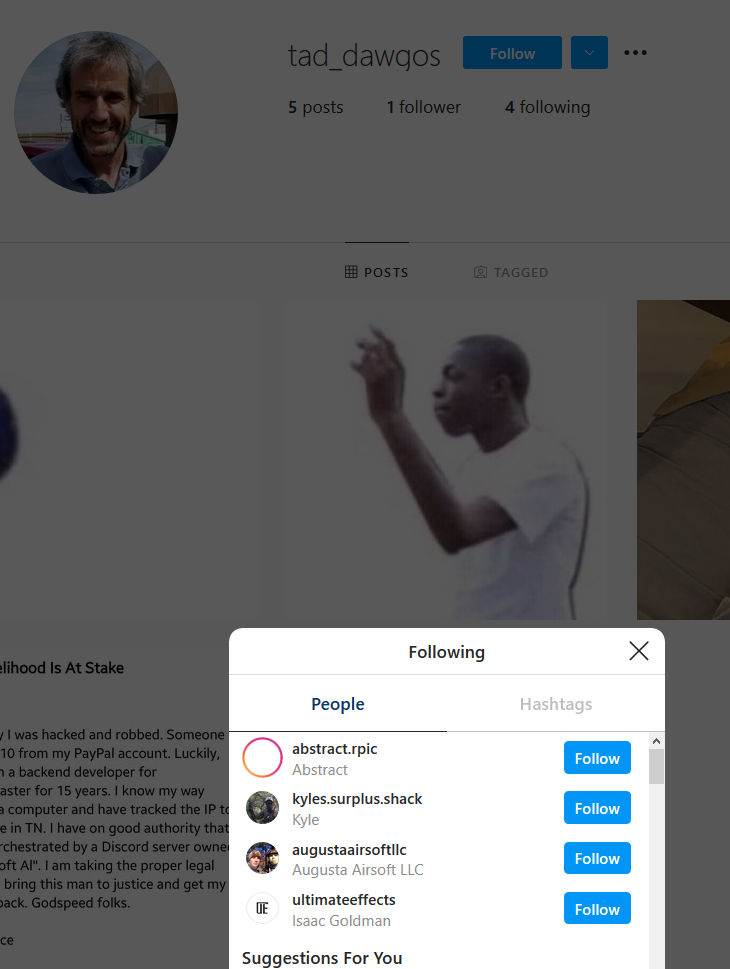Viewport: 730px width, 969px height.
Task: Click tad_dawgos profile picture
Action: coord(96,112)
